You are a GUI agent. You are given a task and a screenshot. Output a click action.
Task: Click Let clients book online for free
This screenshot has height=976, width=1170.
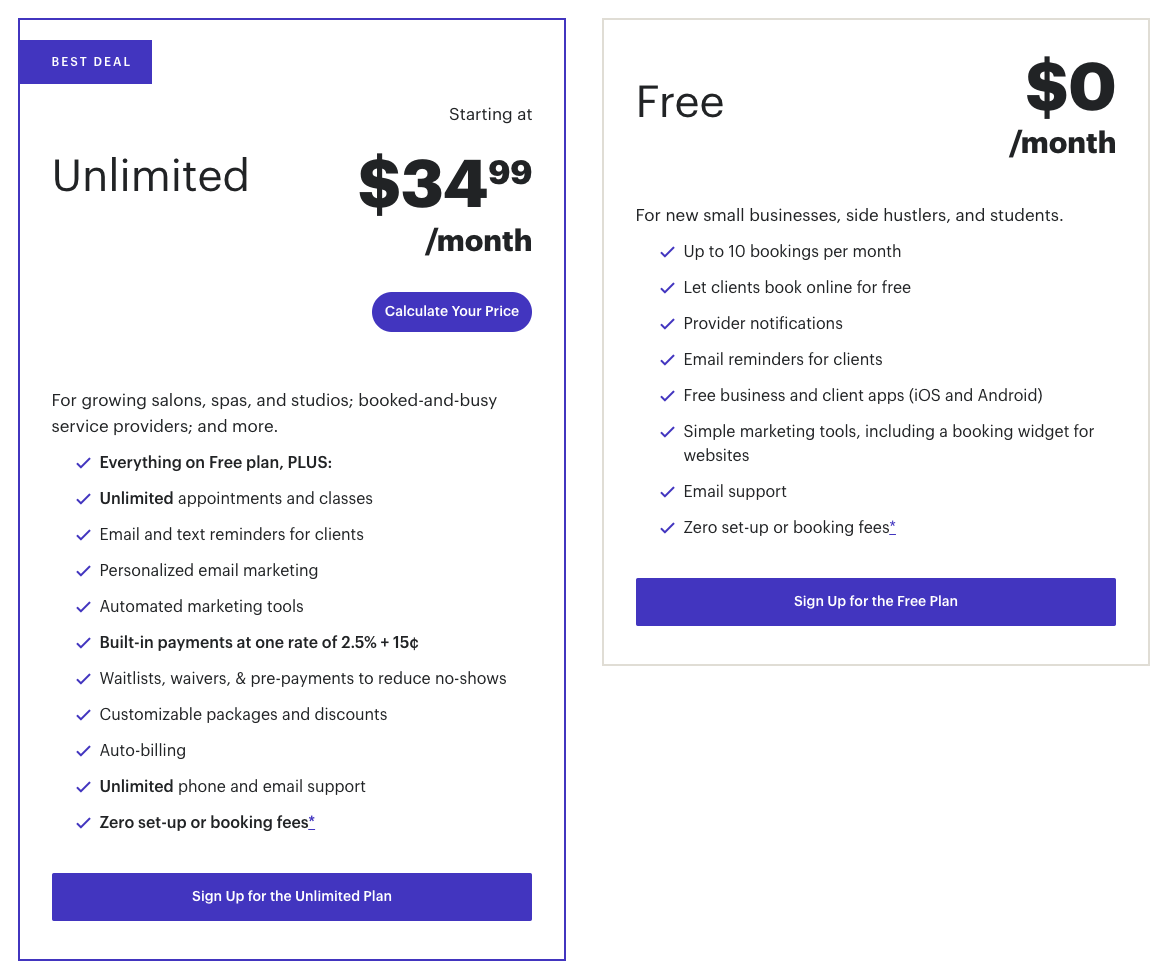(797, 287)
